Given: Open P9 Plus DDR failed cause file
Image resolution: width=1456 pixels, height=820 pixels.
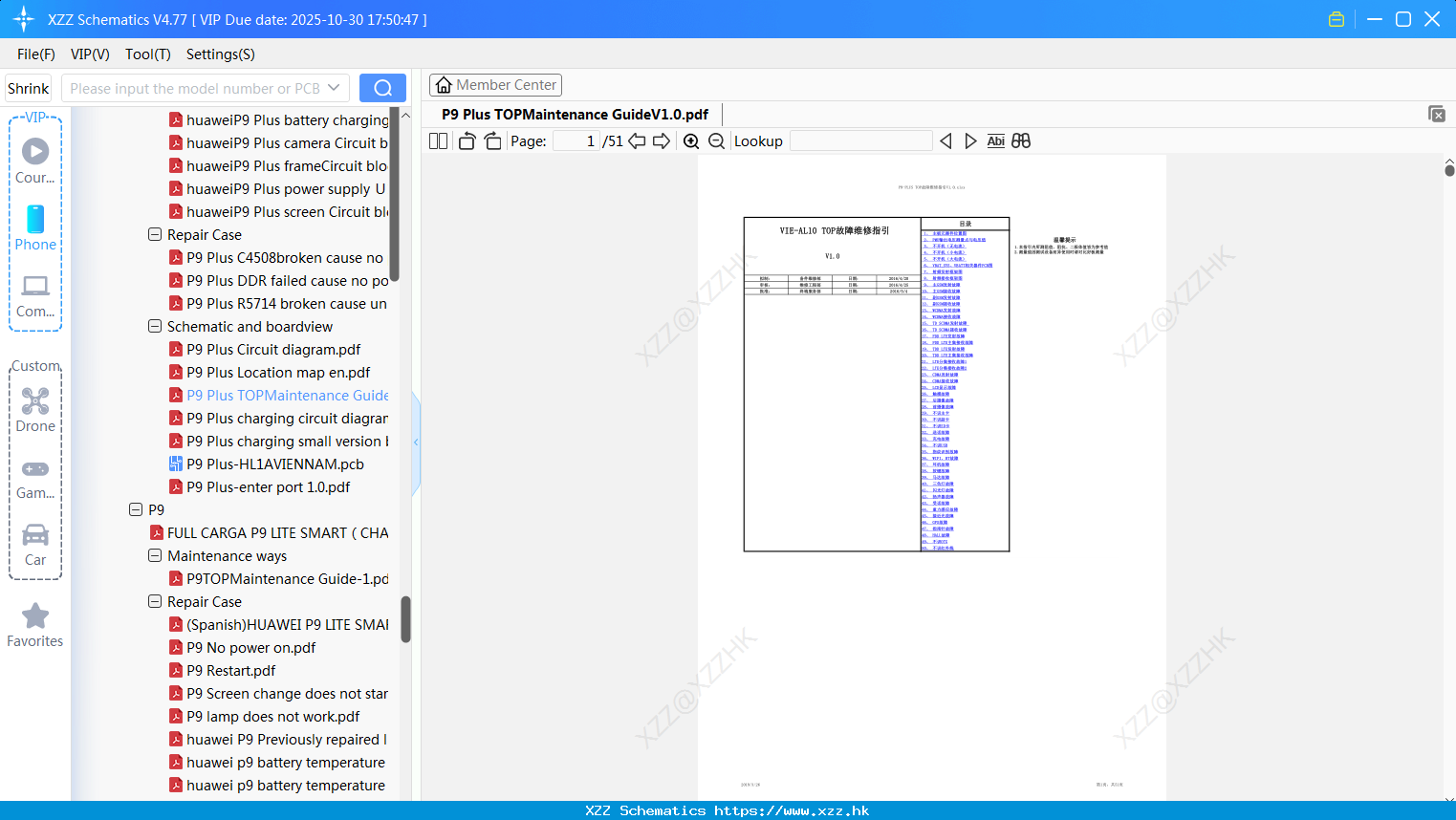Looking at the screenshot, I should tap(278, 280).
